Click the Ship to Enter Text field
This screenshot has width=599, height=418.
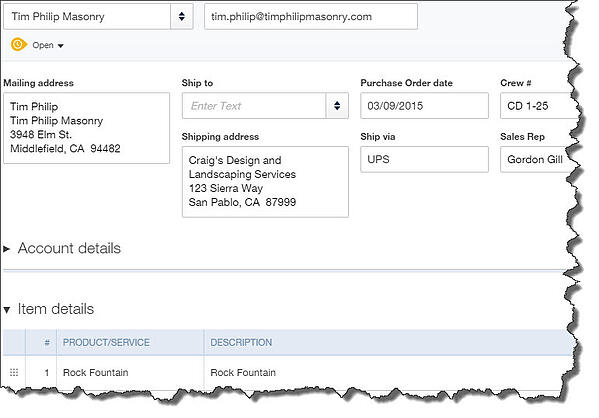click(x=254, y=105)
